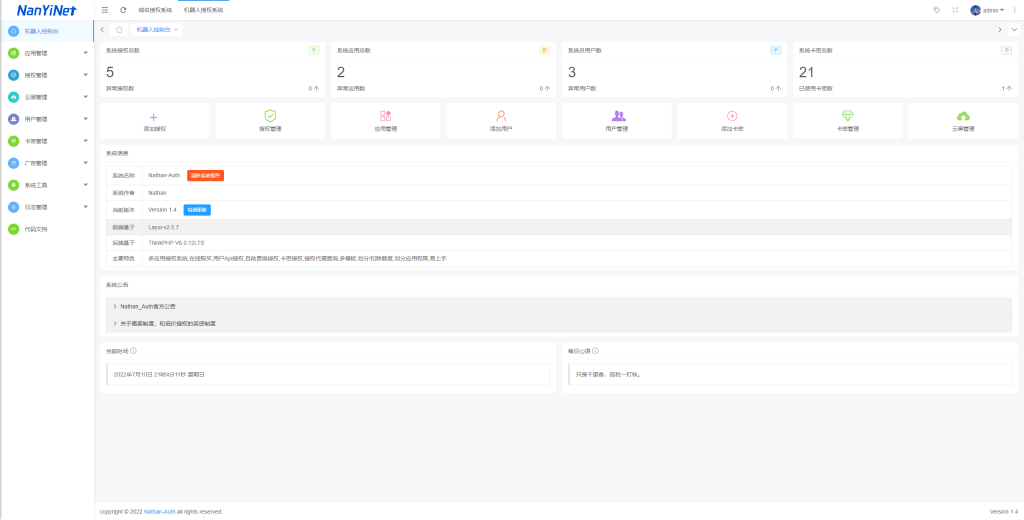The height and width of the screenshot is (520, 1024).
Task: Switch to the 域名授权系统 top menu
Action: (155, 10)
